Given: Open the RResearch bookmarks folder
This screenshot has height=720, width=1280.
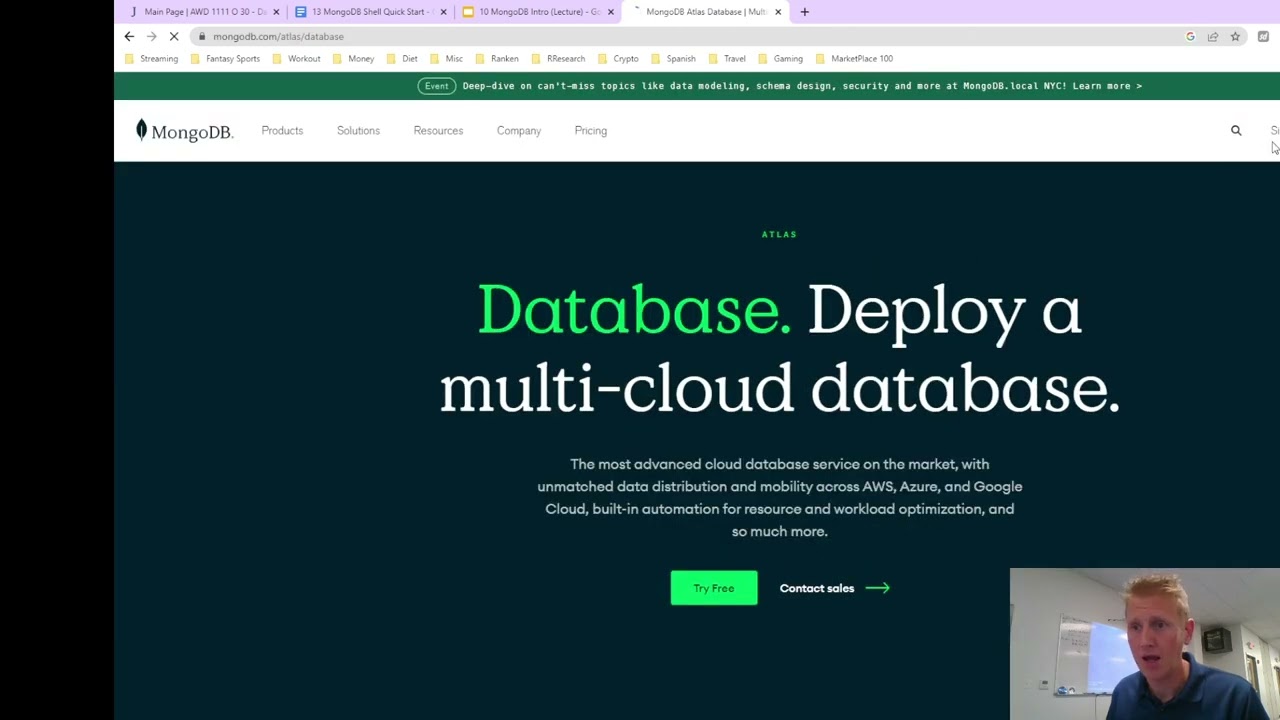Looking at the screenshot, I should [x=558, y=58].
